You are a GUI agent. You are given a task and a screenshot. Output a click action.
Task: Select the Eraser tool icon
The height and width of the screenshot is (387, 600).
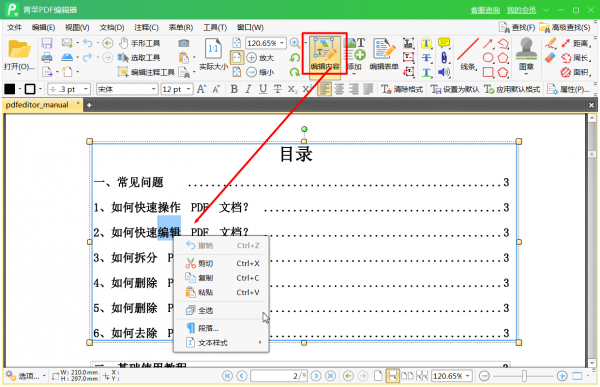click(x=550, y=58)
